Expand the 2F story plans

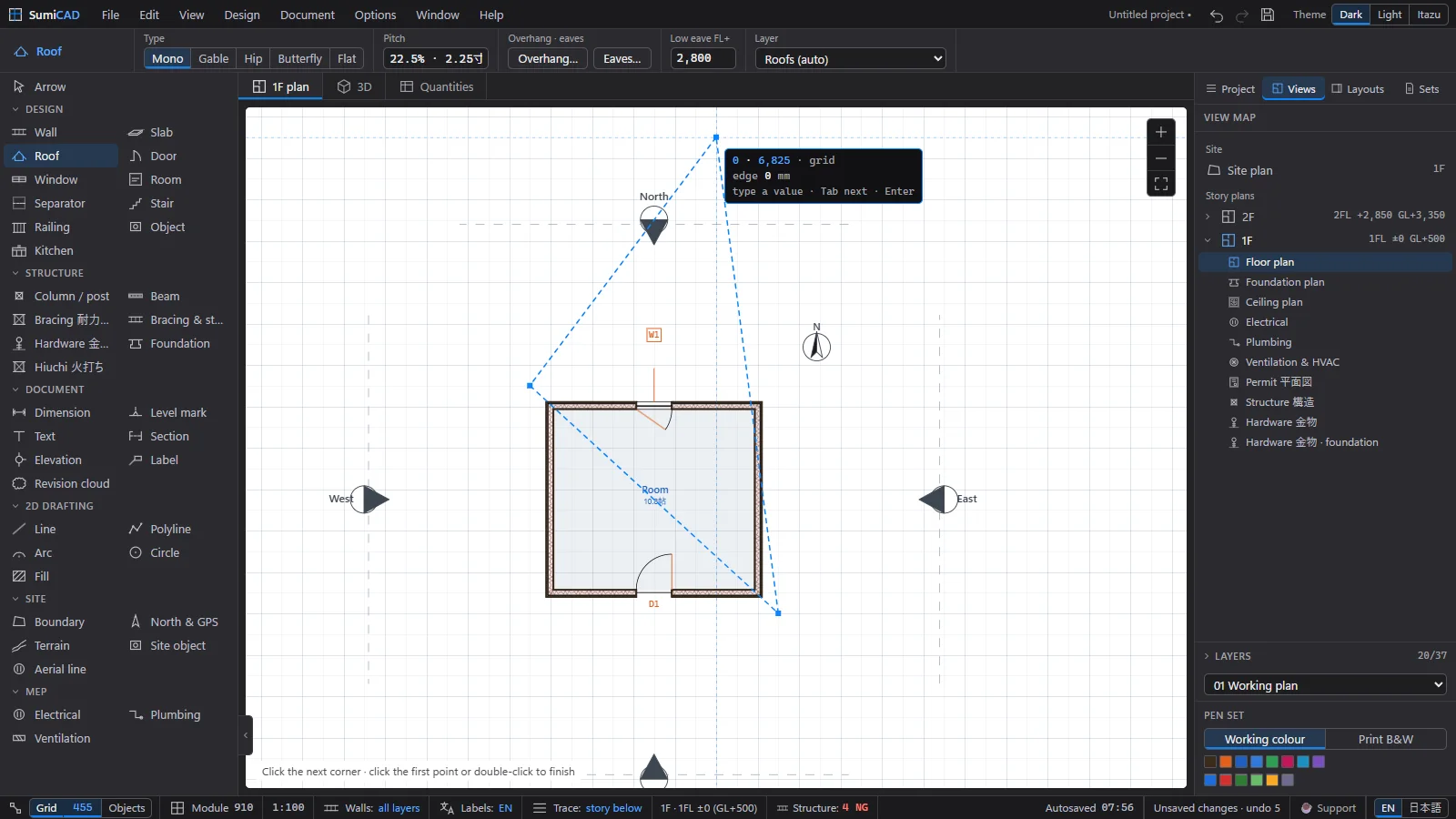(1208, 217)
